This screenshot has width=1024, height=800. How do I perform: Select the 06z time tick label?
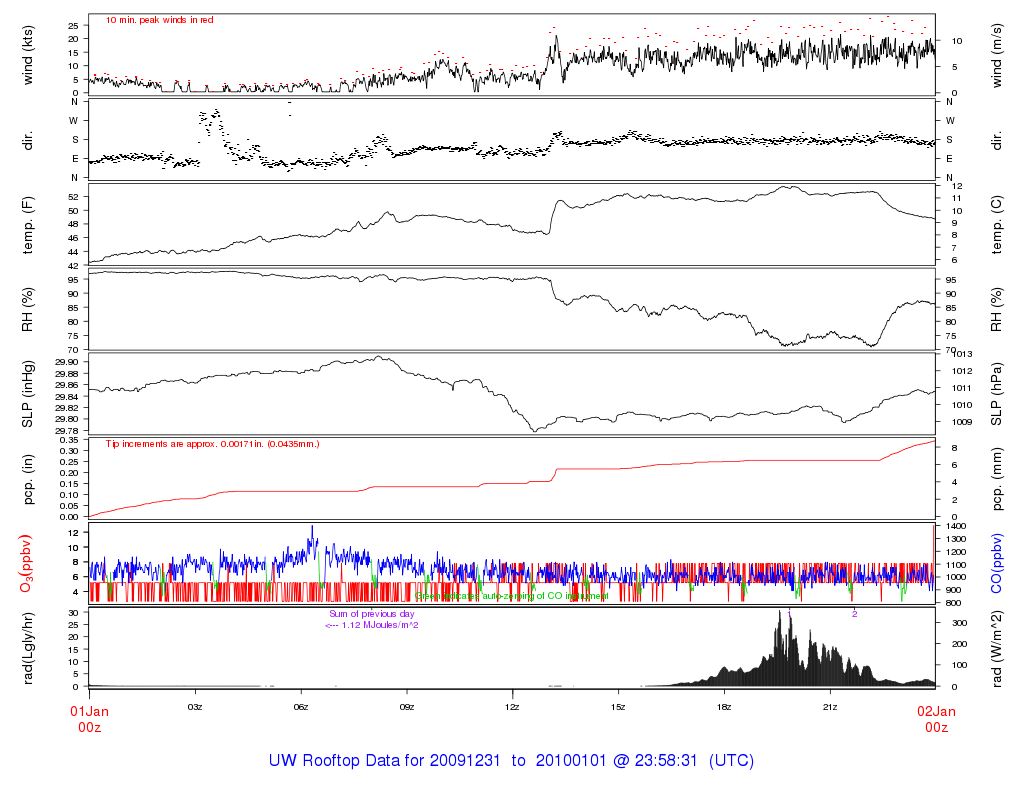300,707
